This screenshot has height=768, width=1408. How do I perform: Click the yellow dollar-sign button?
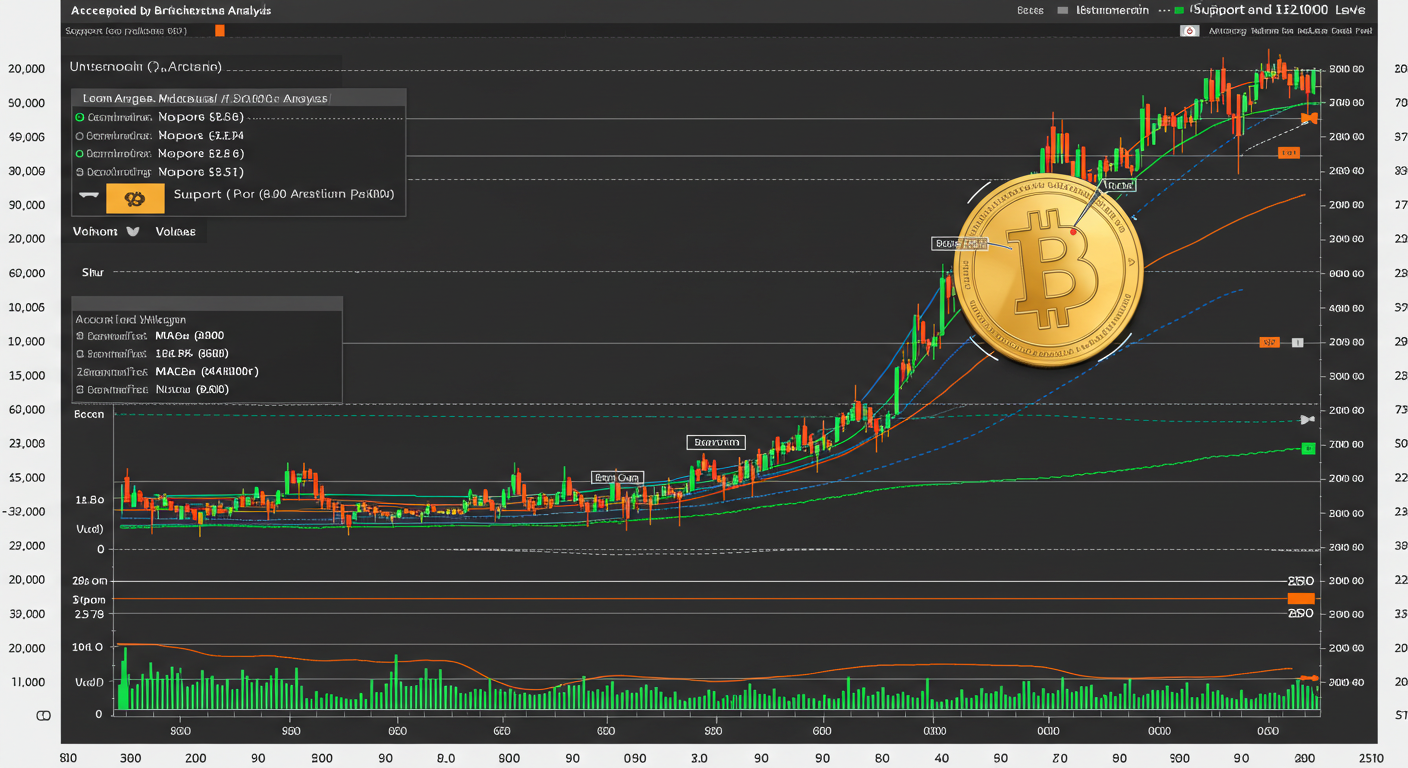coord(134,198)
